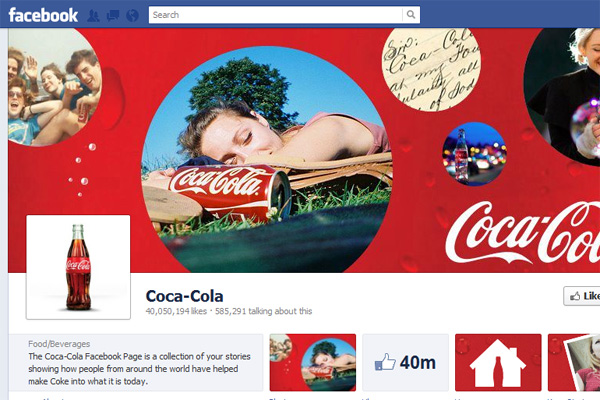Open the messages icon
The image size is (600, 400).
pos(113,16)
